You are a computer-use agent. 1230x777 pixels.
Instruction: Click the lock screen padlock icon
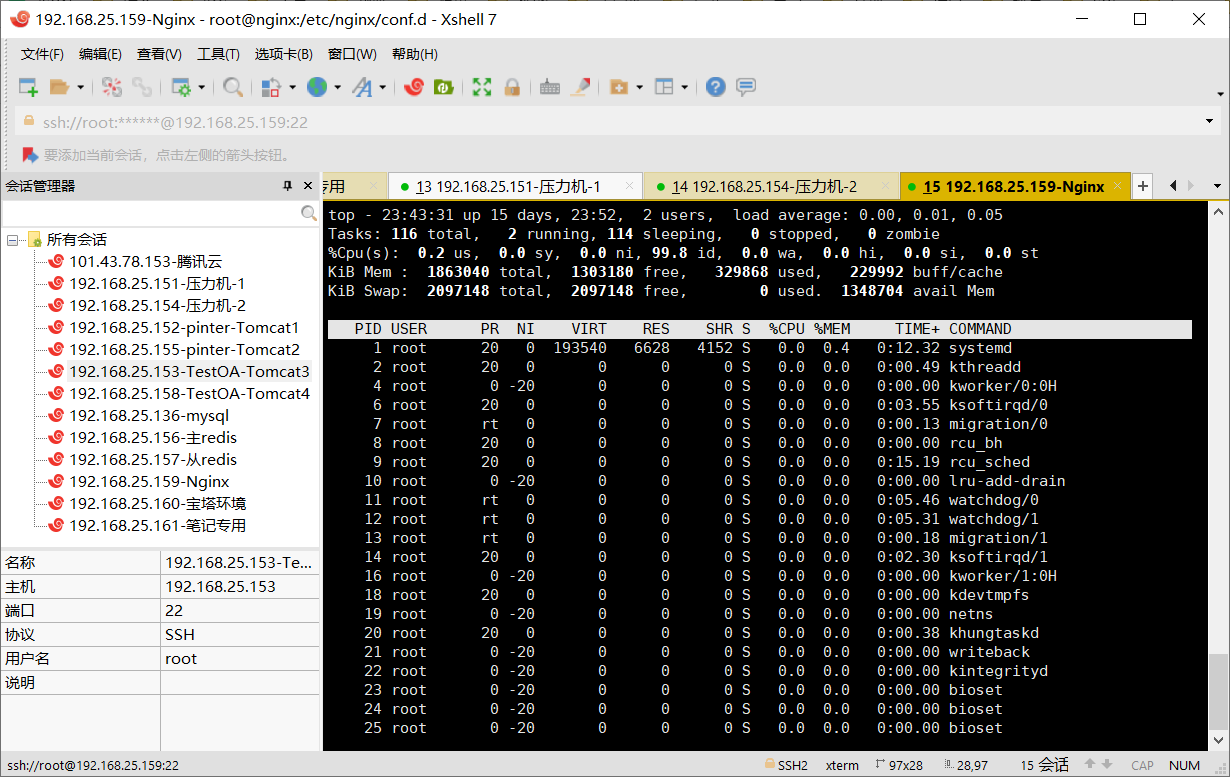click(512, 87)
